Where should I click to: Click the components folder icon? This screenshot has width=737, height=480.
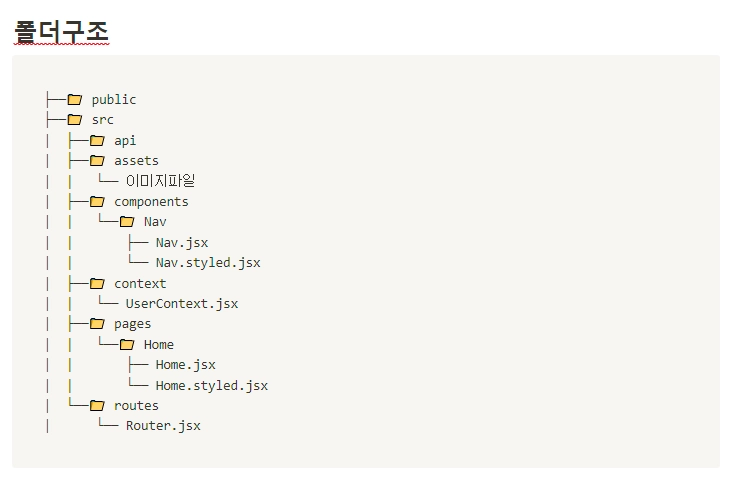click(97, 201)
